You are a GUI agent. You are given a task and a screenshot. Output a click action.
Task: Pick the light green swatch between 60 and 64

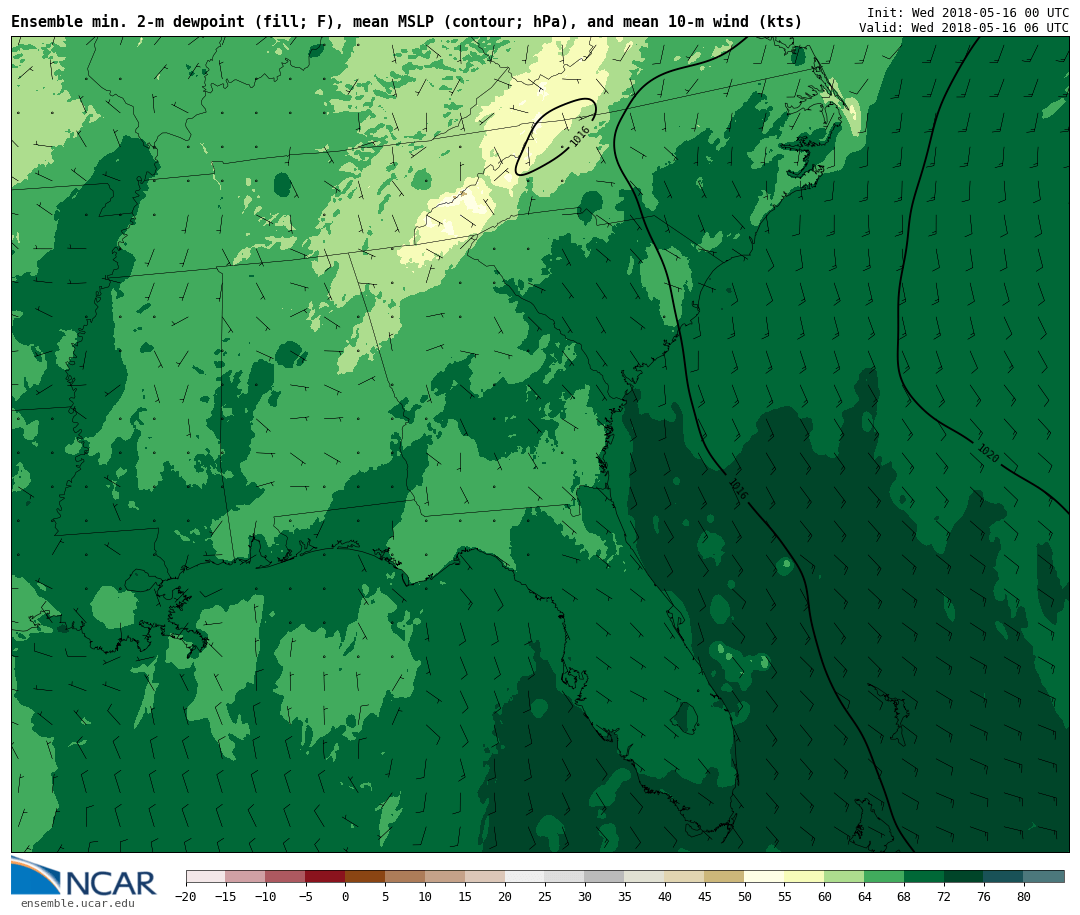pos(844,877)
